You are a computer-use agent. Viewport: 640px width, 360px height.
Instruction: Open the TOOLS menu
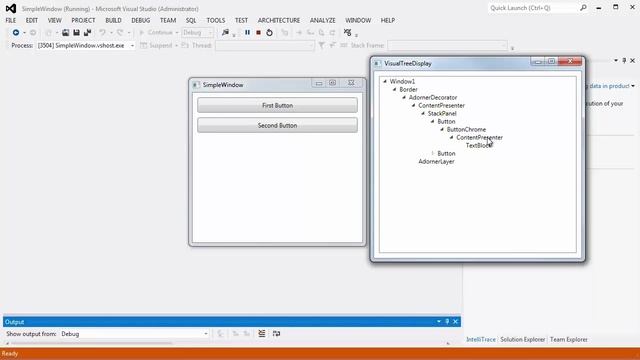pyautogui.click(x=216, y=20)
